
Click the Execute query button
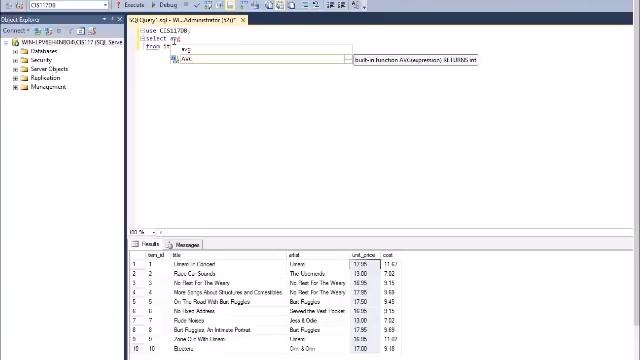[x=130, y=5]
